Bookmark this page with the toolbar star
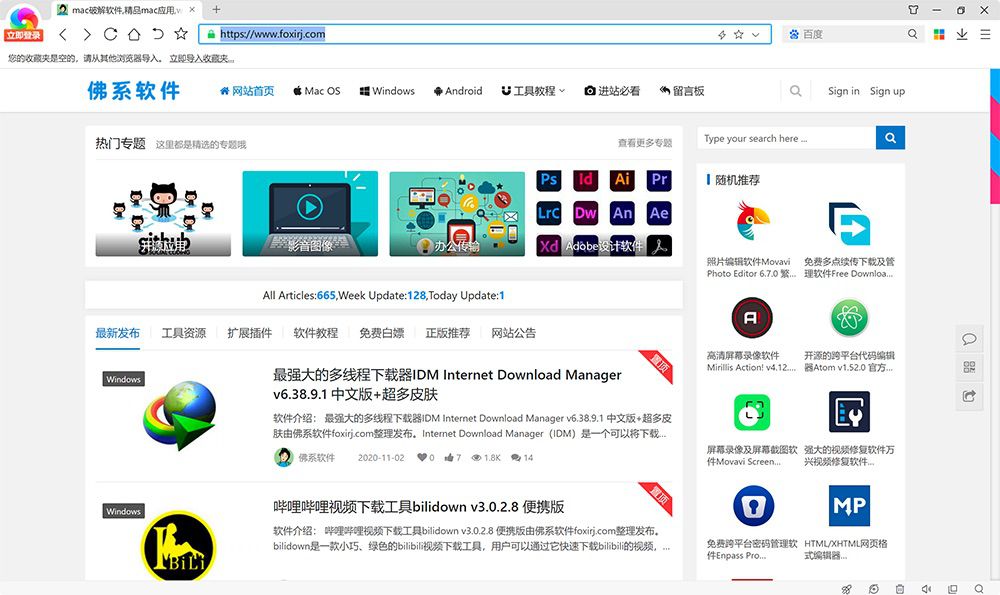 click(x=181, y=34)
